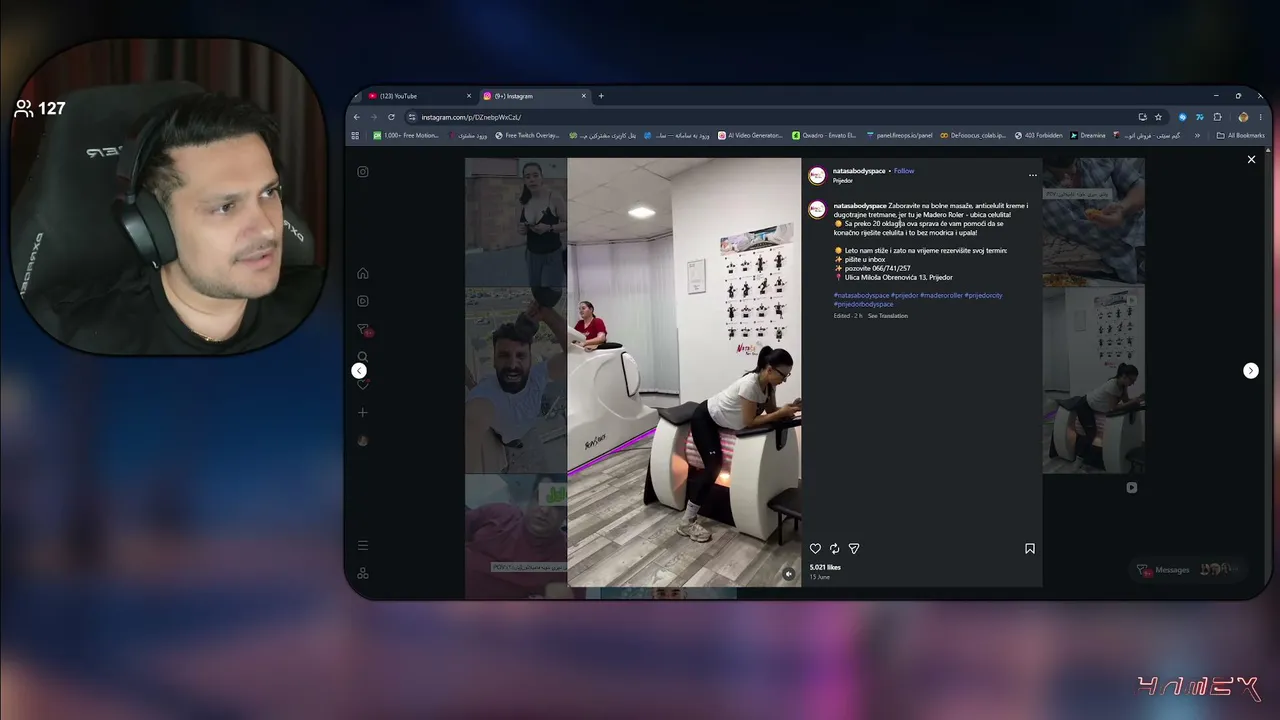Open the Meta apps icon in sidebar
Viewport: 1280px width, 720px height.
tap(363, 573)
